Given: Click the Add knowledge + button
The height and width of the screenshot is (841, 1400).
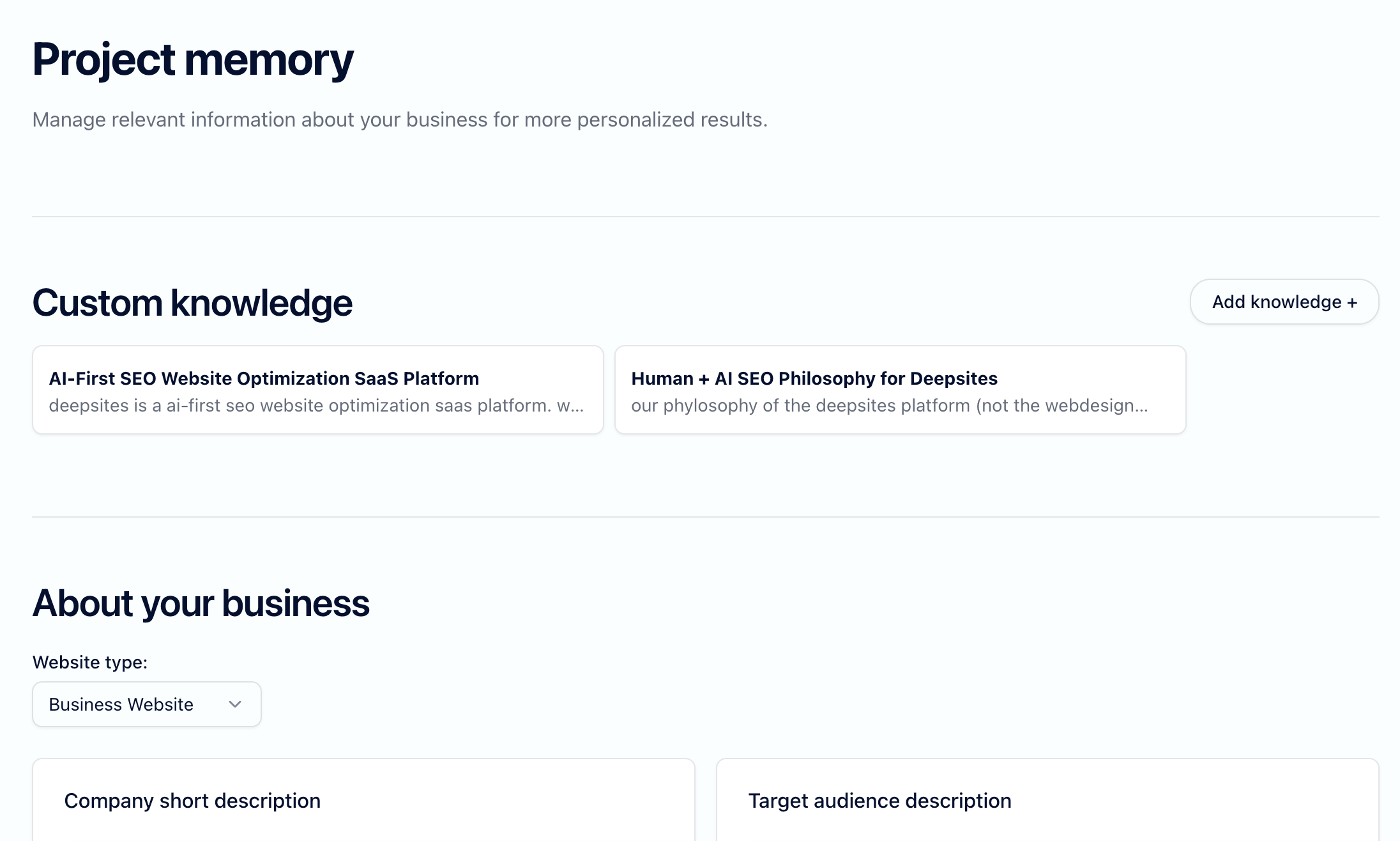Looking at the screenshot, I should (x=1284, y=302).
